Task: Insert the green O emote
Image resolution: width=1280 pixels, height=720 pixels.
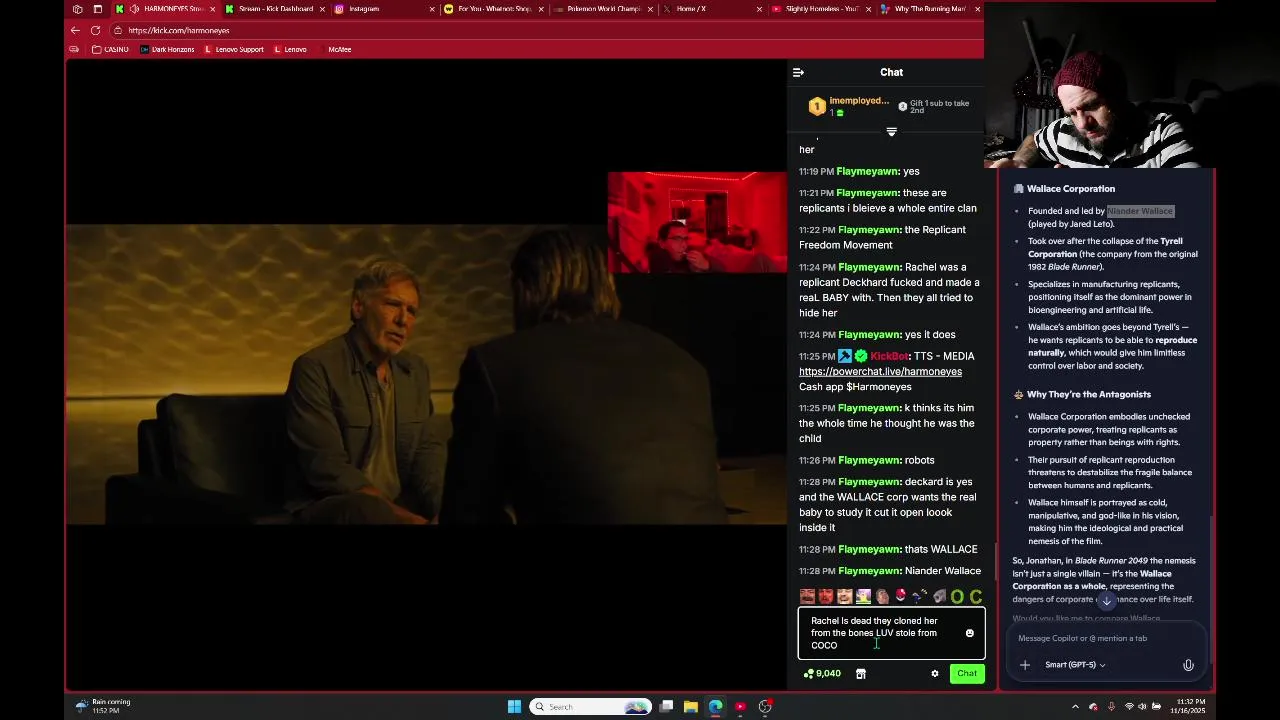Action: (957, 597)
